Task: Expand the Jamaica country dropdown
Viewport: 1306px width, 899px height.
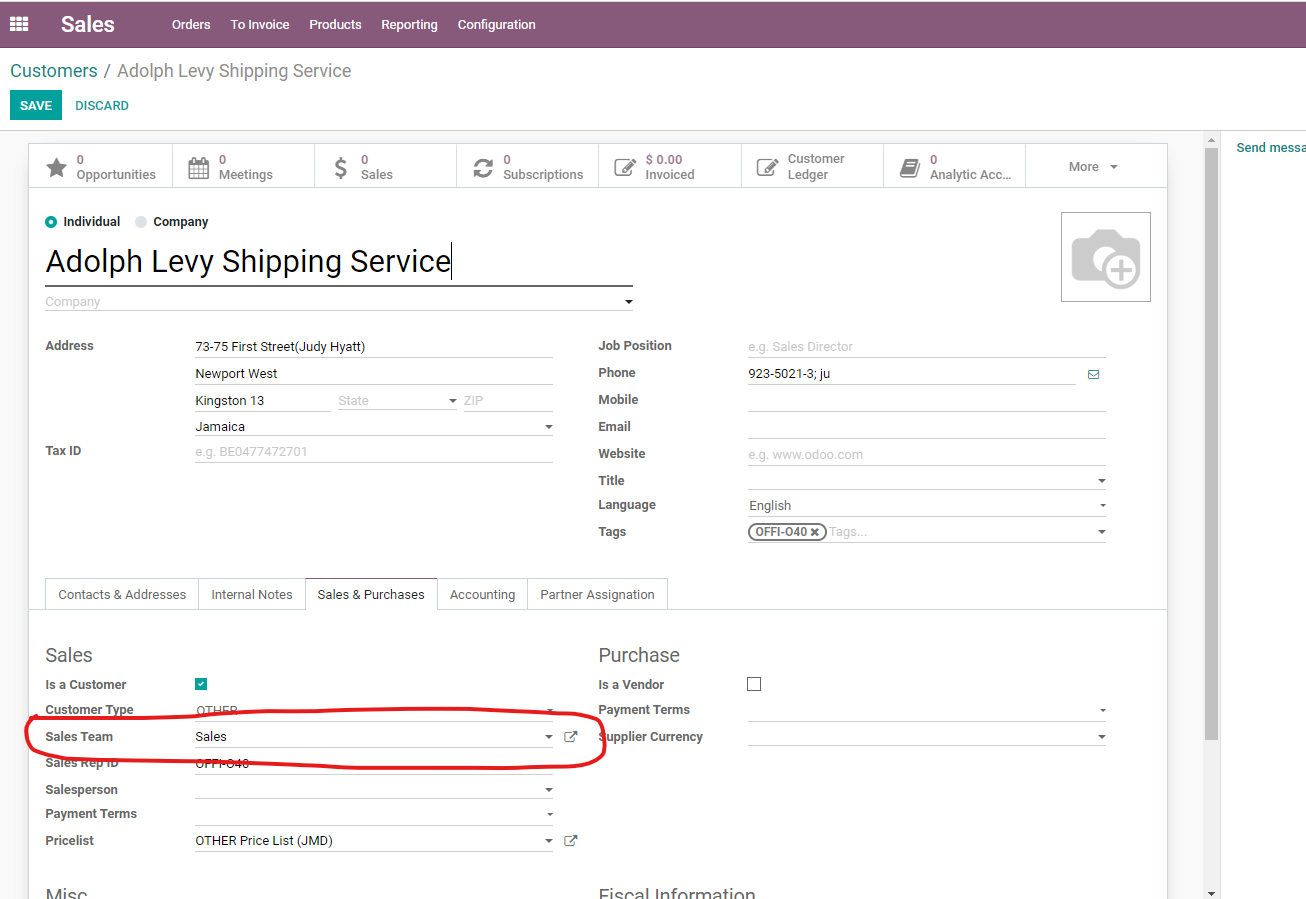Action: click(547, 427)
